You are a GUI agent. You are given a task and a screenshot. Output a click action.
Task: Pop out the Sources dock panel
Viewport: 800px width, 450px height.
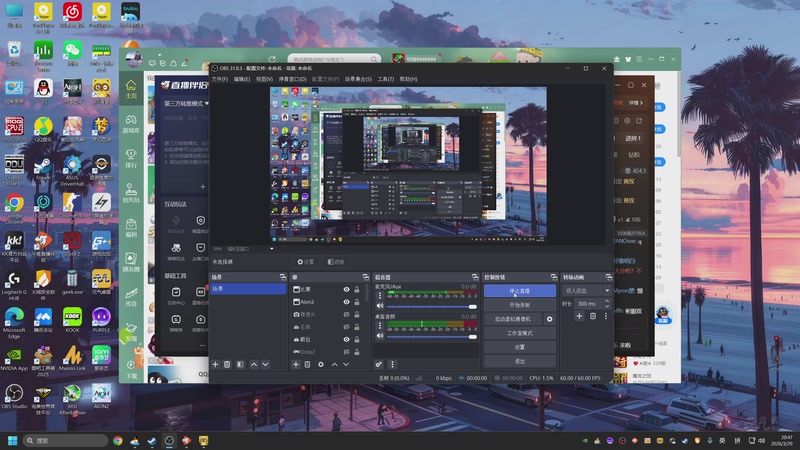pos(366,277)
